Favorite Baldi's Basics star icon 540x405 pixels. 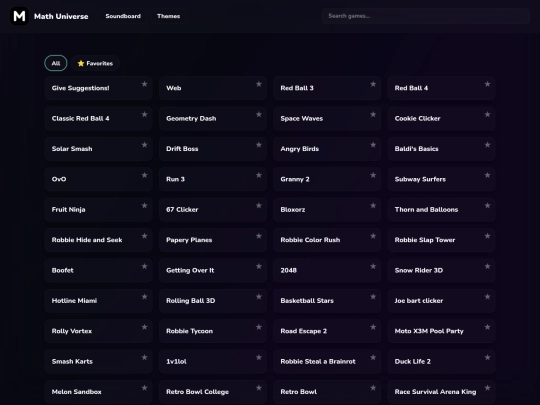pos(487,145)
